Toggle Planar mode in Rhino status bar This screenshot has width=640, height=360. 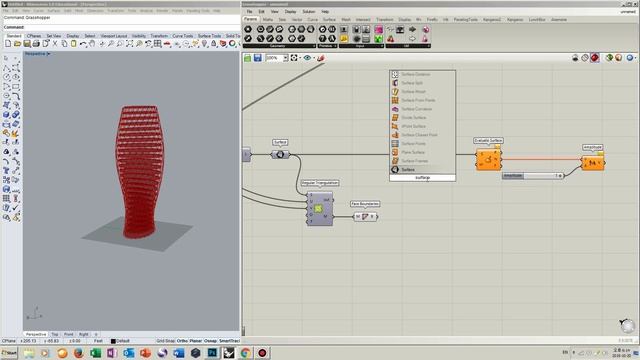196,341
